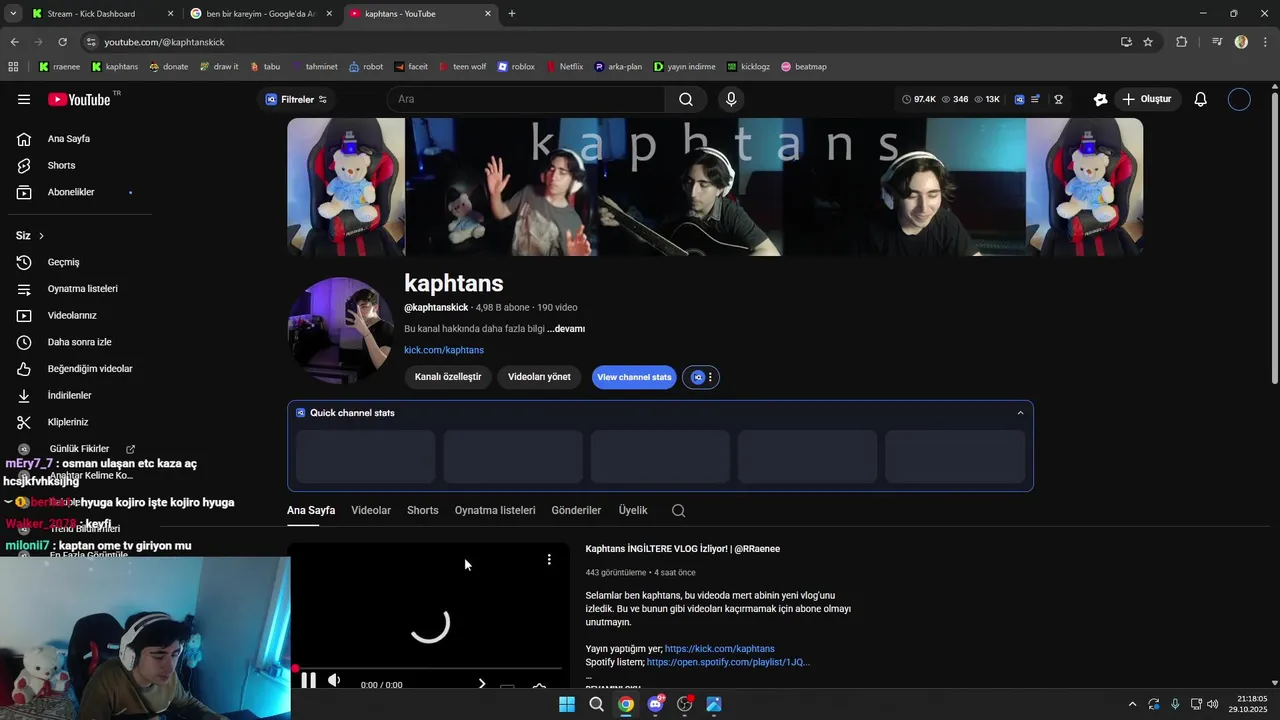1280x720 pixels.
Task: Switch to the Gönderiler tab
Action: pos(576,511)
